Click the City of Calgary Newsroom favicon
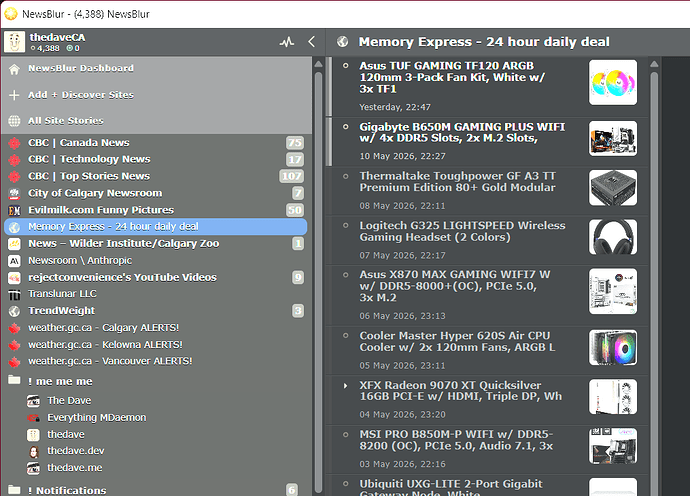Viewport: 690px width, 496px height. click(14, 194)
